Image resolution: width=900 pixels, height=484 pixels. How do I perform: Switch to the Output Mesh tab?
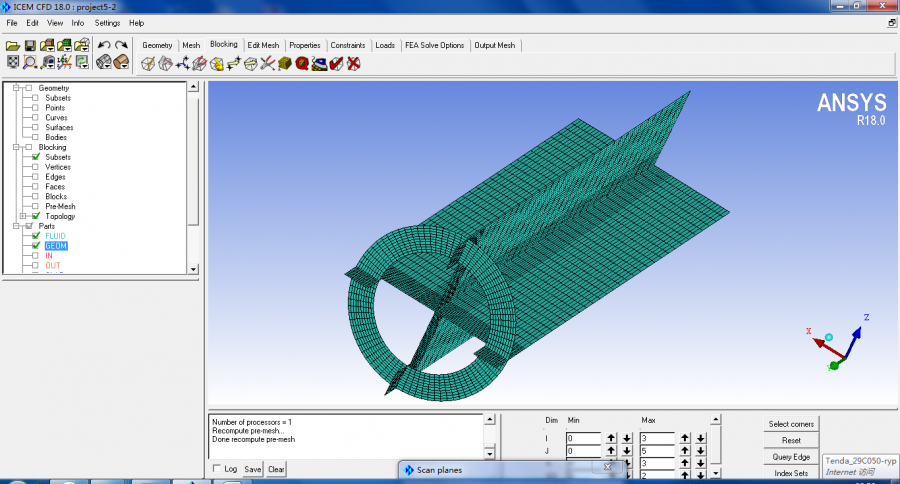coord(495,45)
